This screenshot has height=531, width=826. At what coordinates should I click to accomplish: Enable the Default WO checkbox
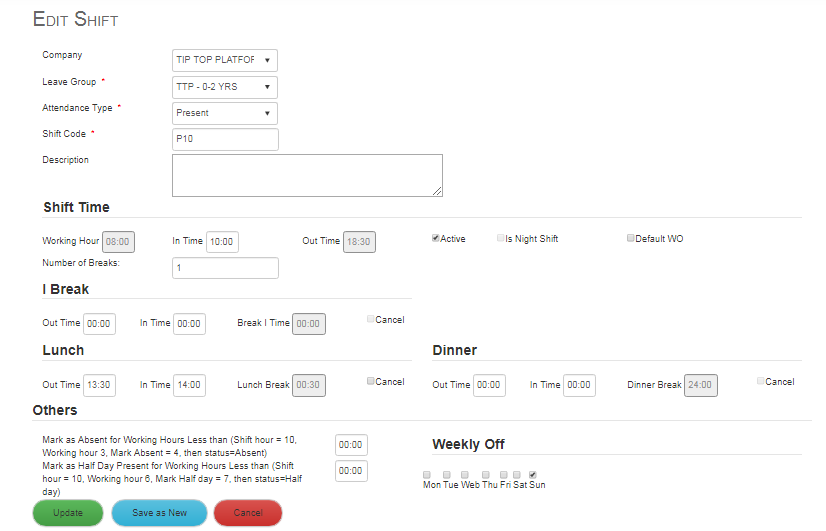tap(630, 238)
